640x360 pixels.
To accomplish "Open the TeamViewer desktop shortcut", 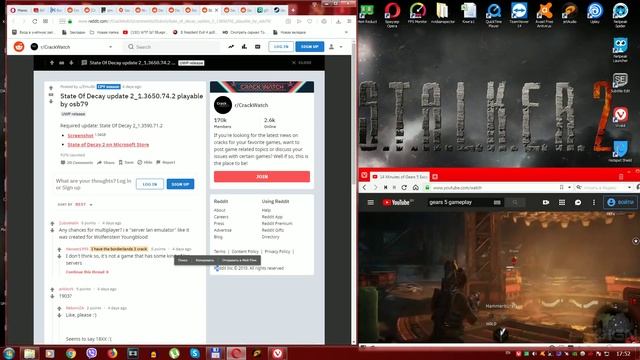I will click(x=519, y=15).
